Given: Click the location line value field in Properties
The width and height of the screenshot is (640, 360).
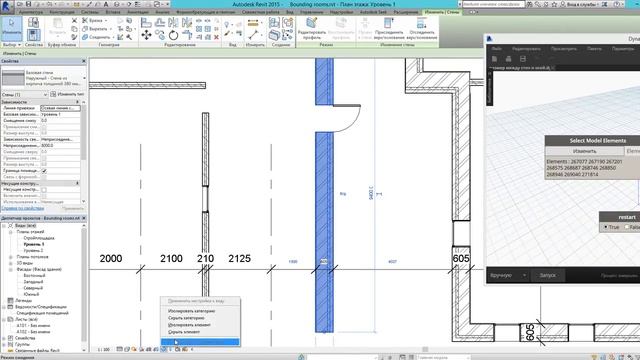Looking at the screenshot, I should [x=60, y=108].
